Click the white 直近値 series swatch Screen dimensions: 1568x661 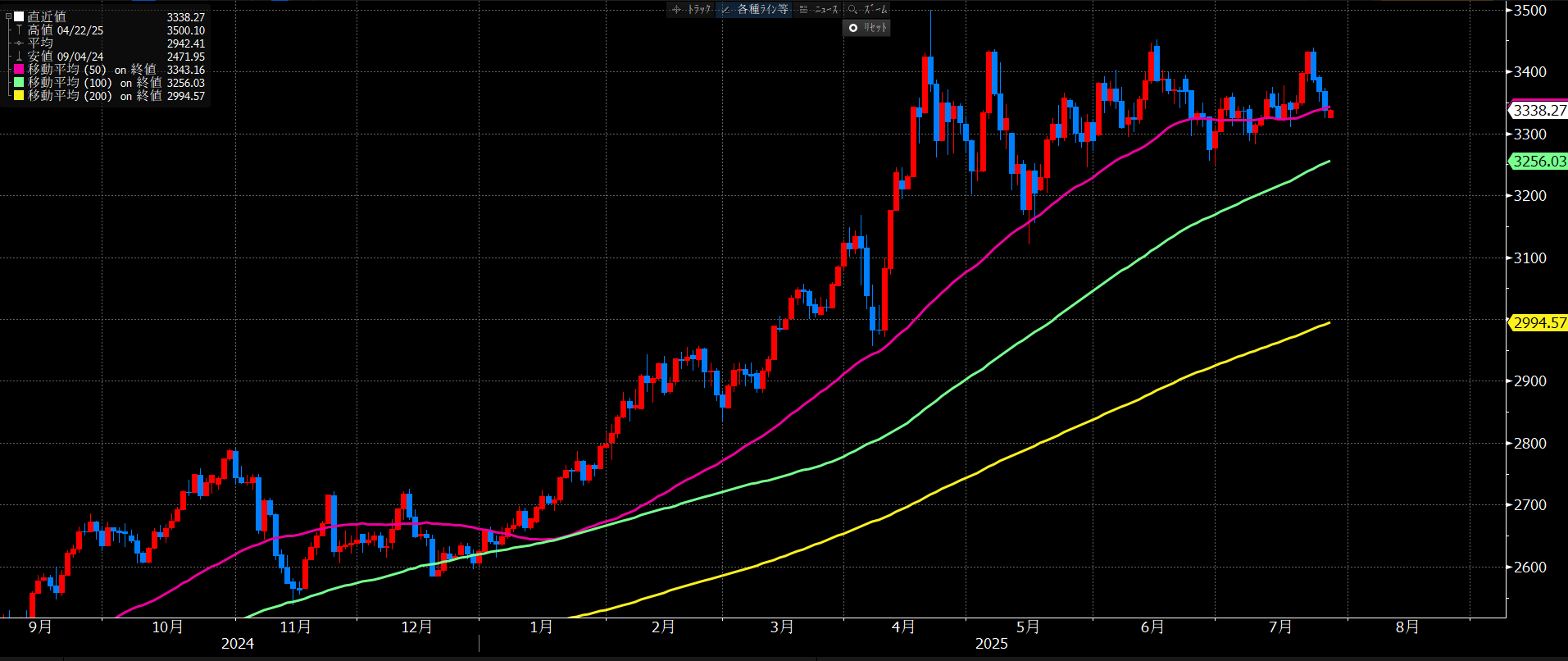click(x=19, y=16)
